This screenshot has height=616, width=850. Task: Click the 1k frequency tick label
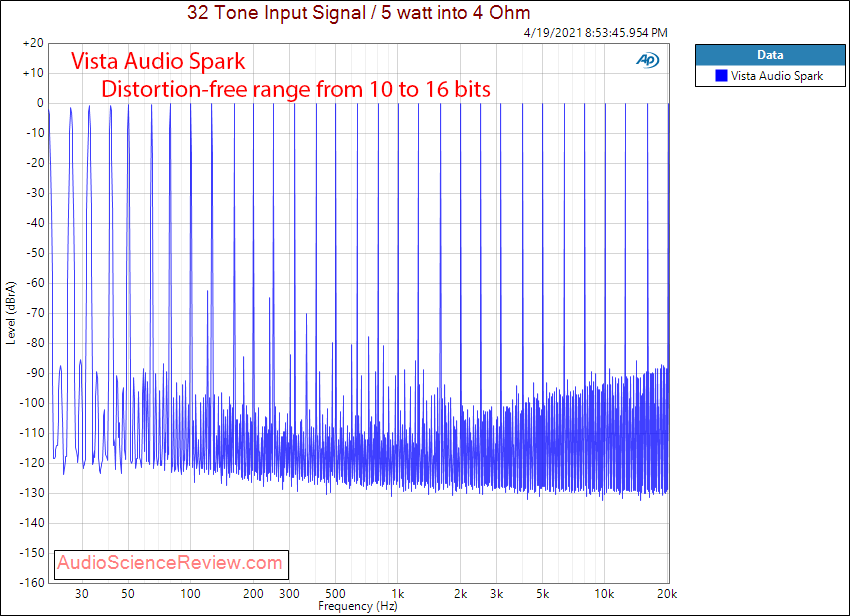coord(397,594)
